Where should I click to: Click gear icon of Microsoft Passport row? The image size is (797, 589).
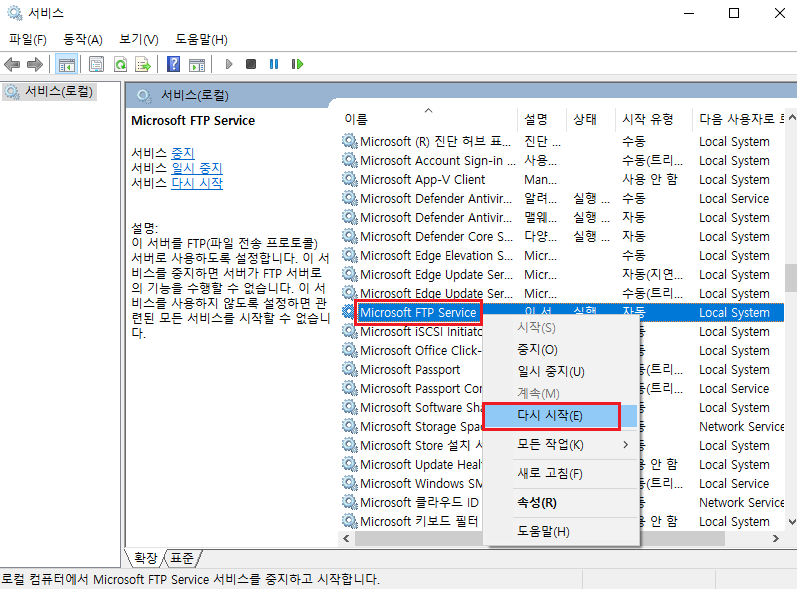349,369
